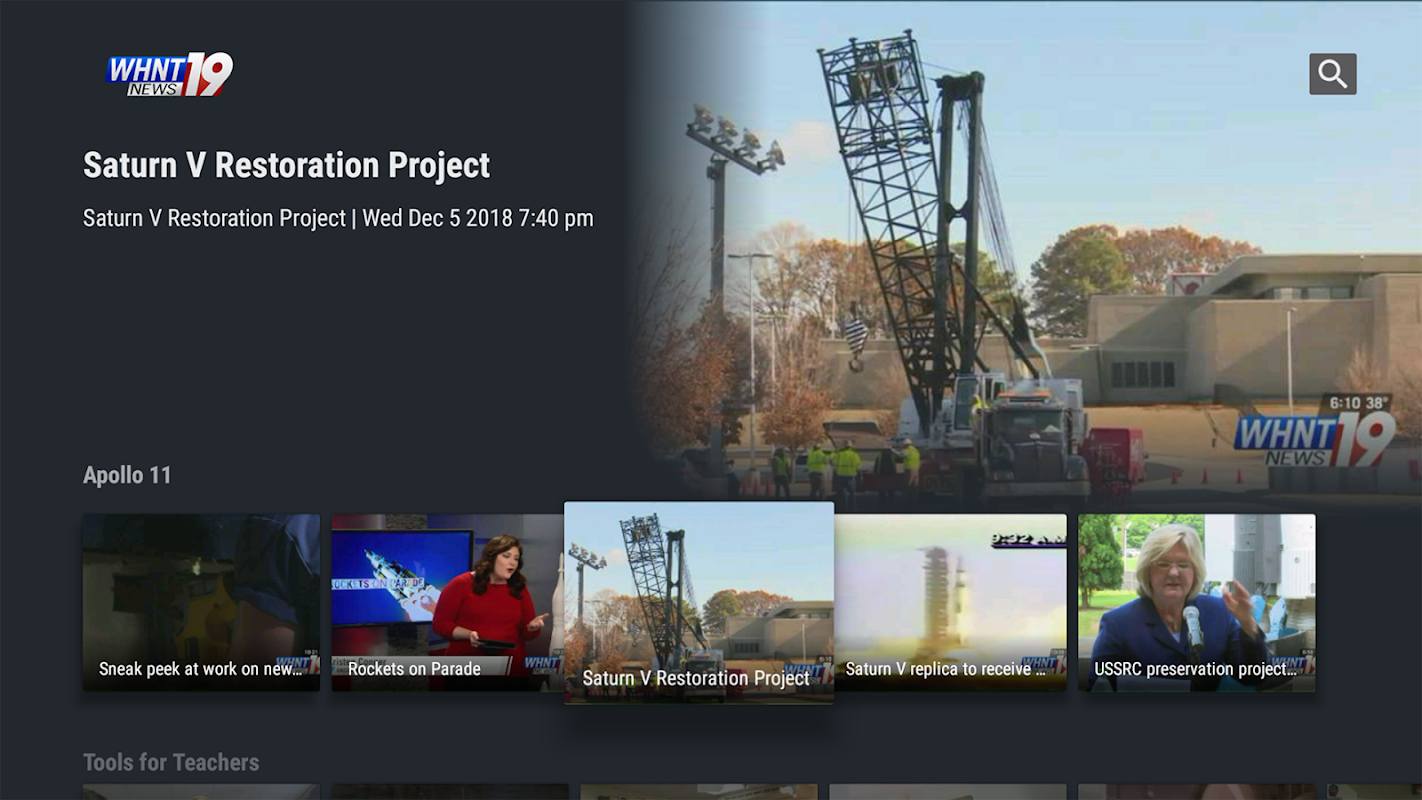The image size is (1422, 800).
Task: Play the USSRC preservation project video
Action: point(1197,602)
